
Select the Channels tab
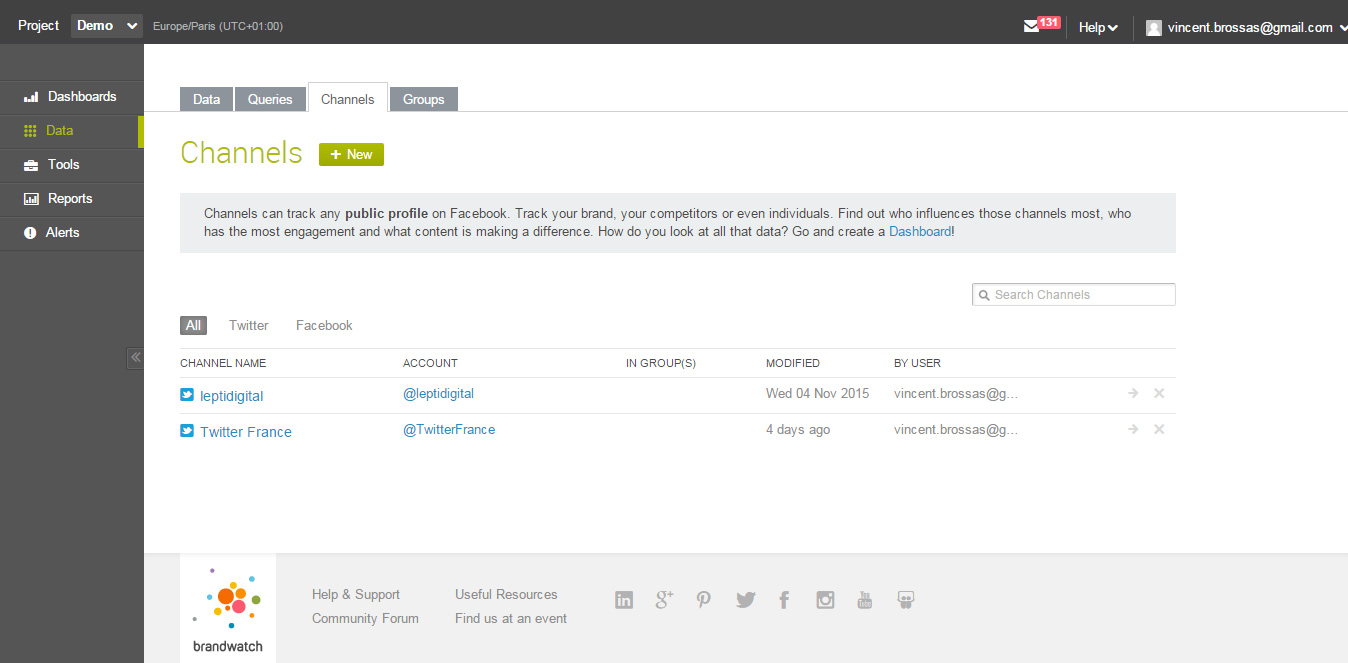[348, 98]
